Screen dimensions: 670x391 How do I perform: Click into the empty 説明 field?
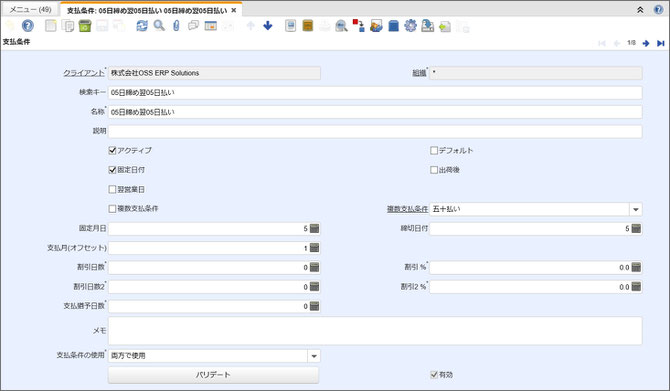[x=375, y=132]
